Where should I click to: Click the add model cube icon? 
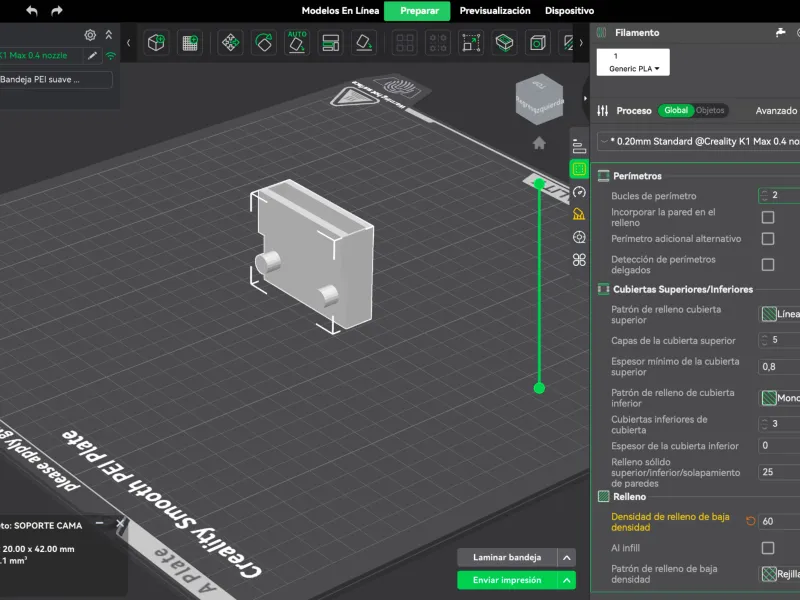tap(156, 42)
